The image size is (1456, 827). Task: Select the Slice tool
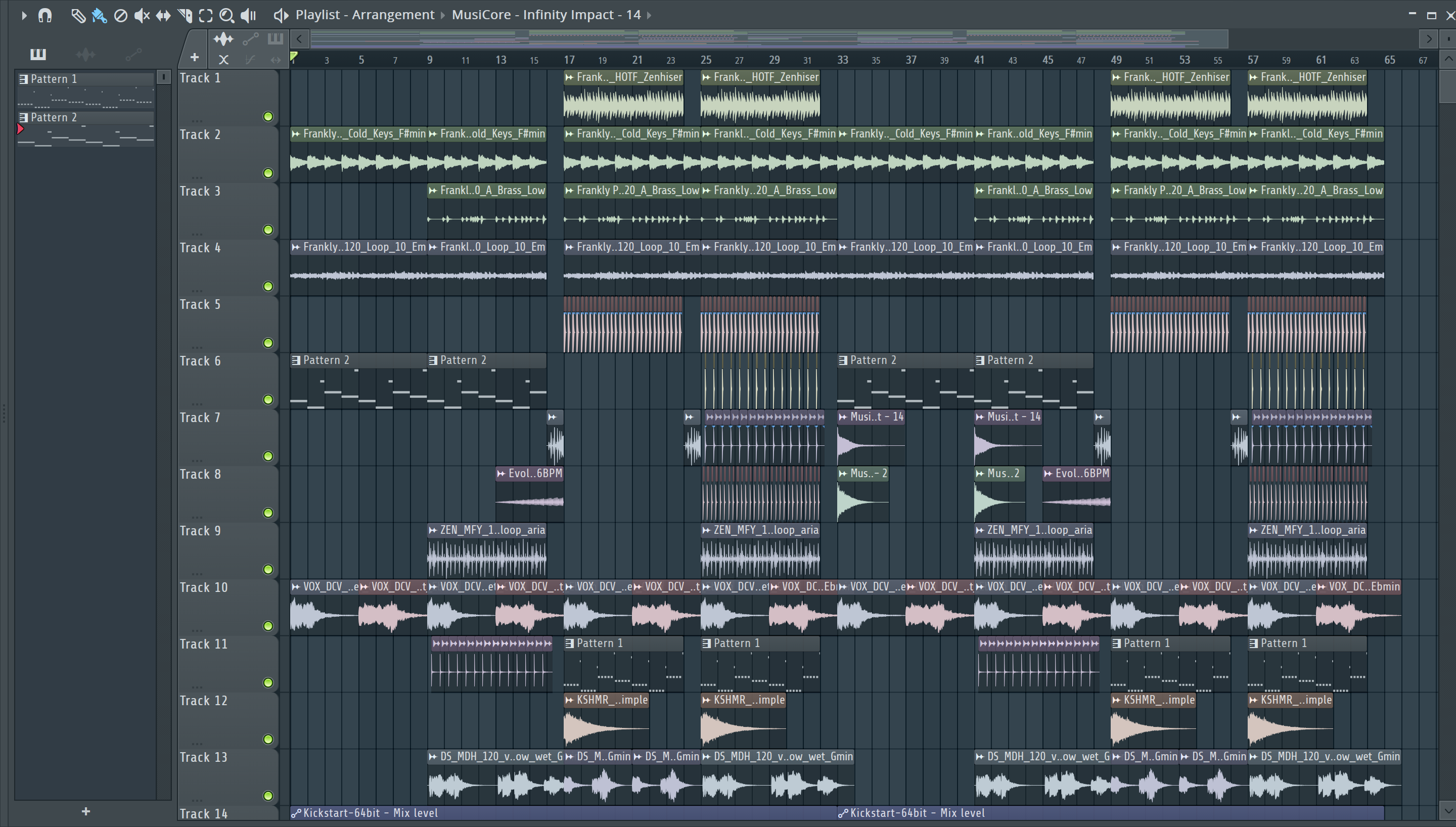185,15
